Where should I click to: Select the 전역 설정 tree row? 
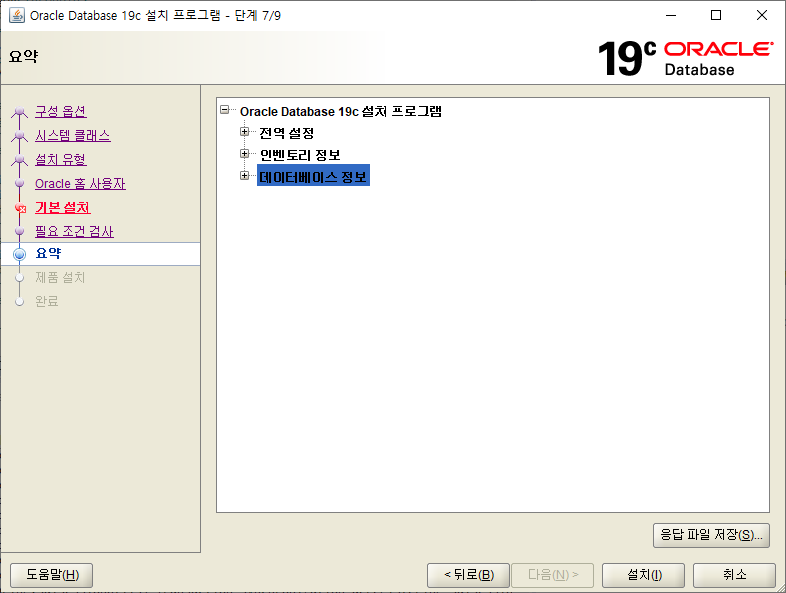click(x=287, y=133)
